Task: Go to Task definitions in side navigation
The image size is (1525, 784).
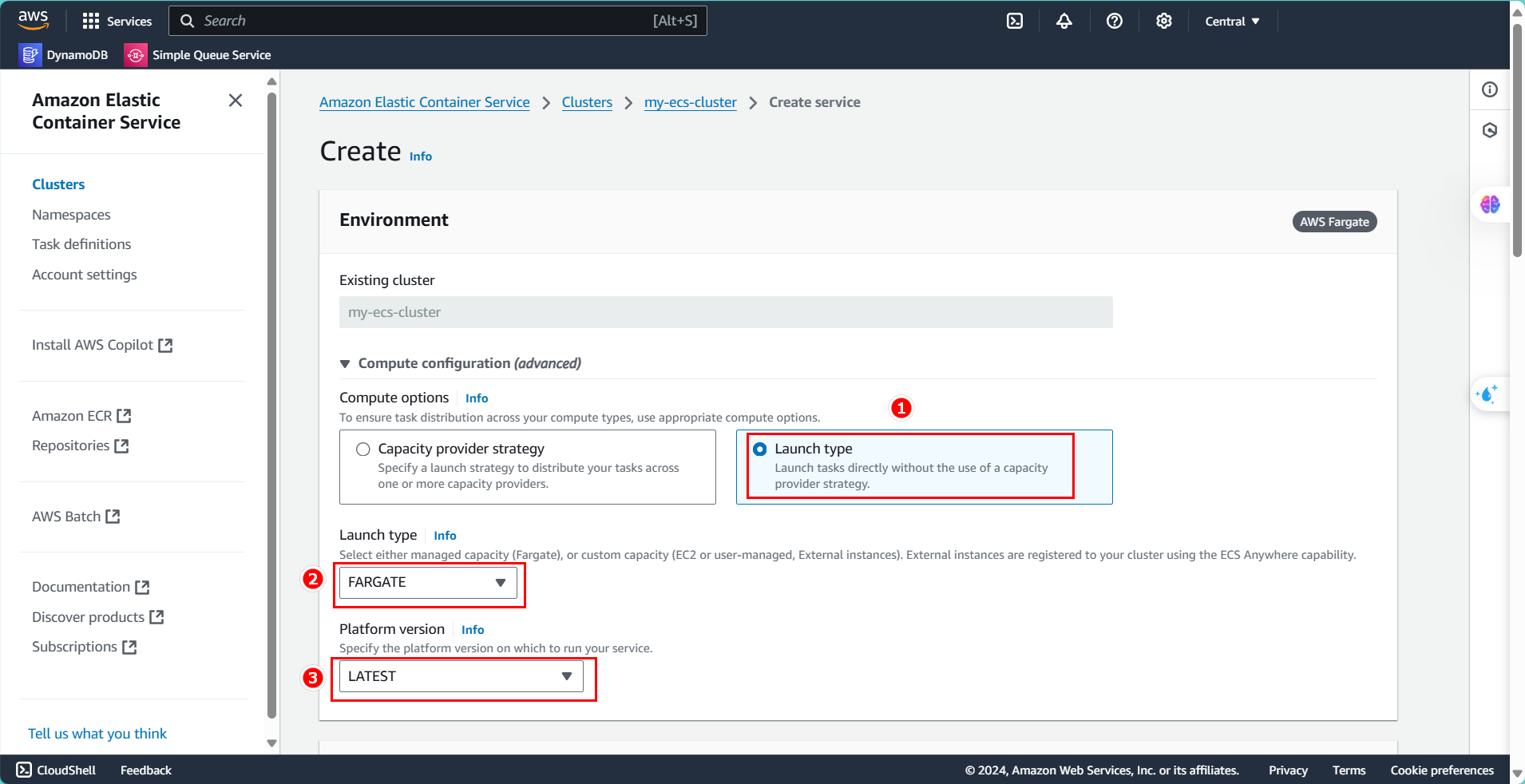Action: point(81,244)
